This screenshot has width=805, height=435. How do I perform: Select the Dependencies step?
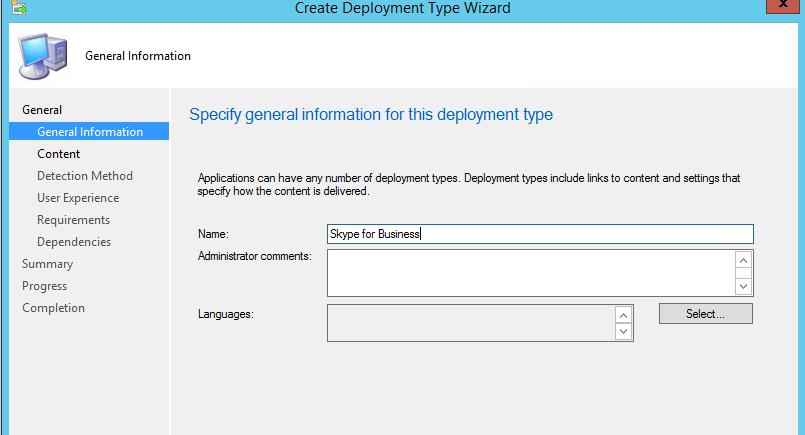pyautogui.click(x=73, y=242)
